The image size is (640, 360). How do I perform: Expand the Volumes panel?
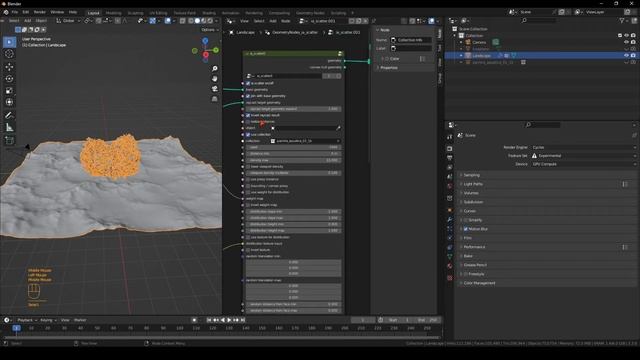546,193
